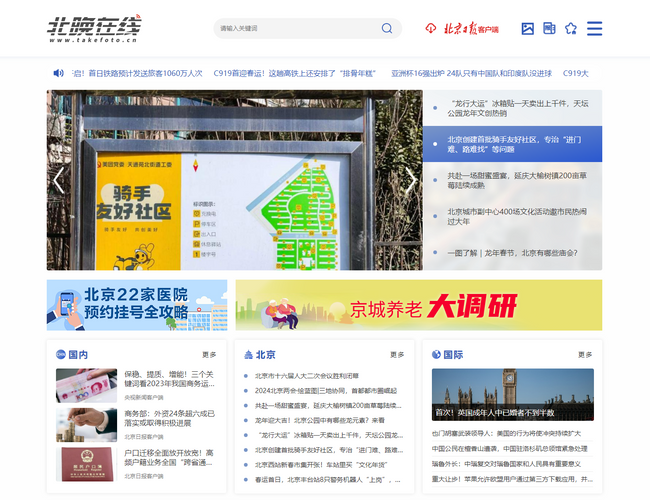Click the 北晚在线 site logo
The height and width of the screenshot is (500, 650).
94,28
